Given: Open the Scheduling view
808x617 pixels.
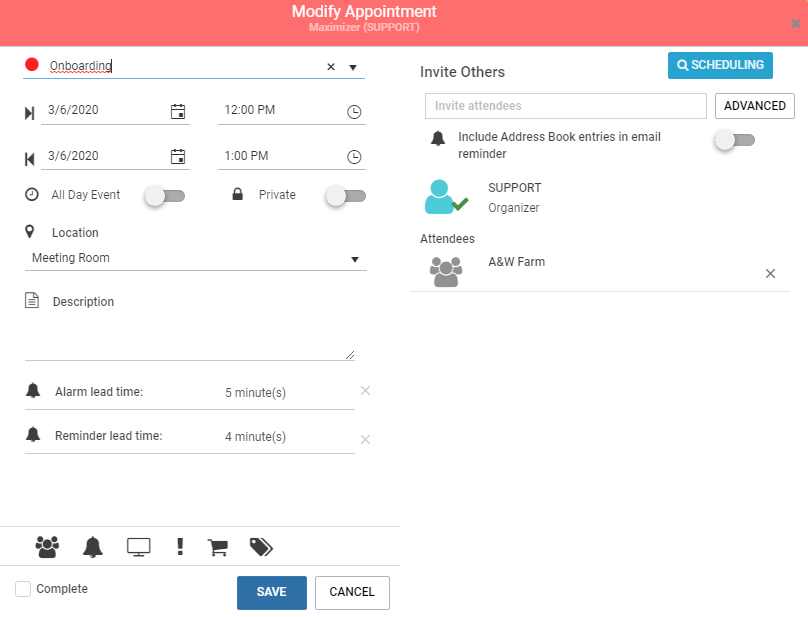Looking at the screenshot, I should pos(720,65).
